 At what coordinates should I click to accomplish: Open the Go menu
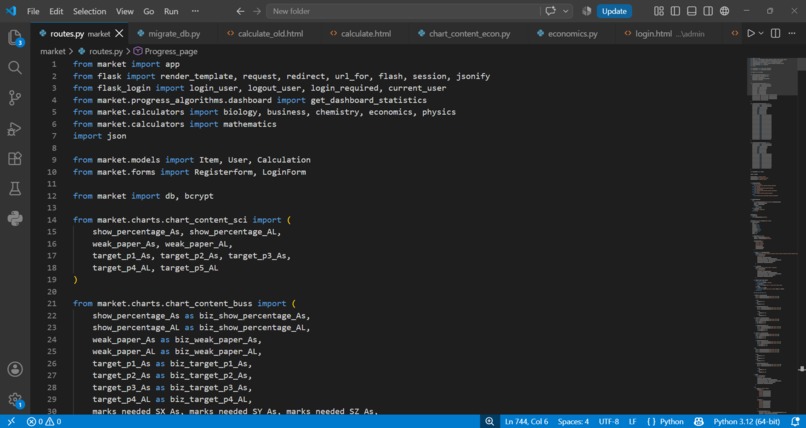click(149, 11)
